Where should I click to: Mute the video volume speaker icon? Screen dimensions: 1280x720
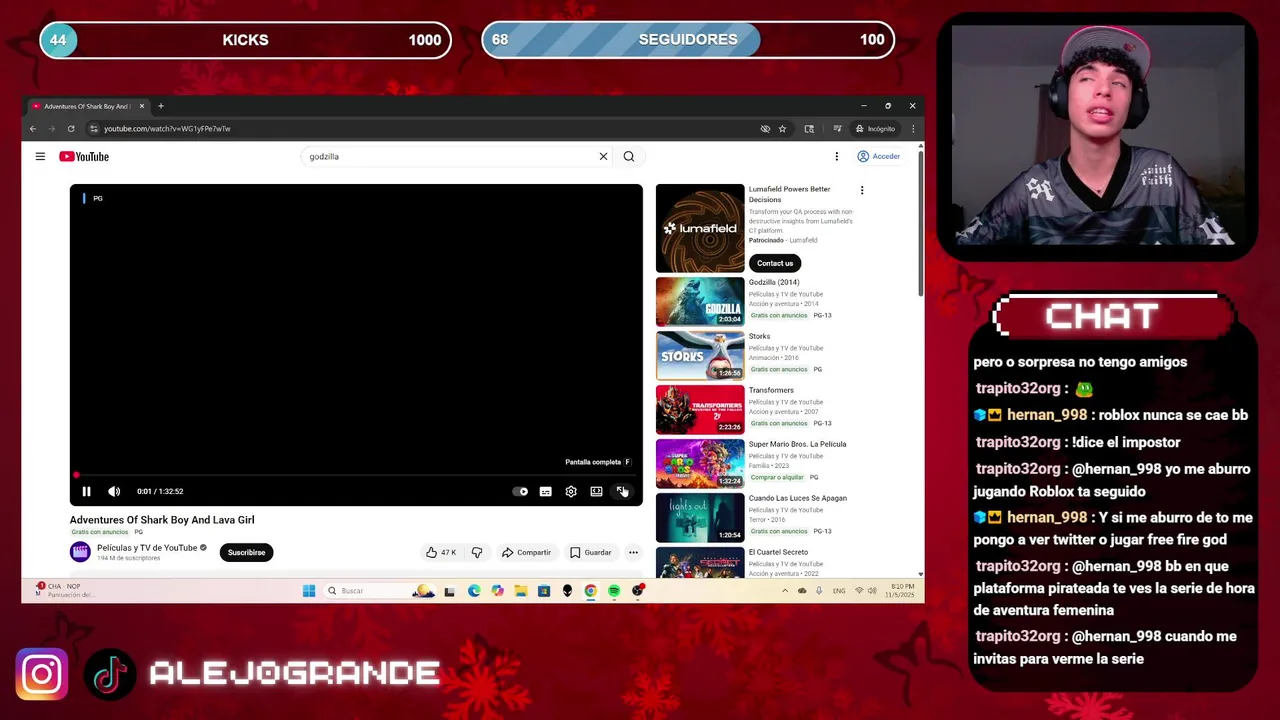tap(114, 491)
